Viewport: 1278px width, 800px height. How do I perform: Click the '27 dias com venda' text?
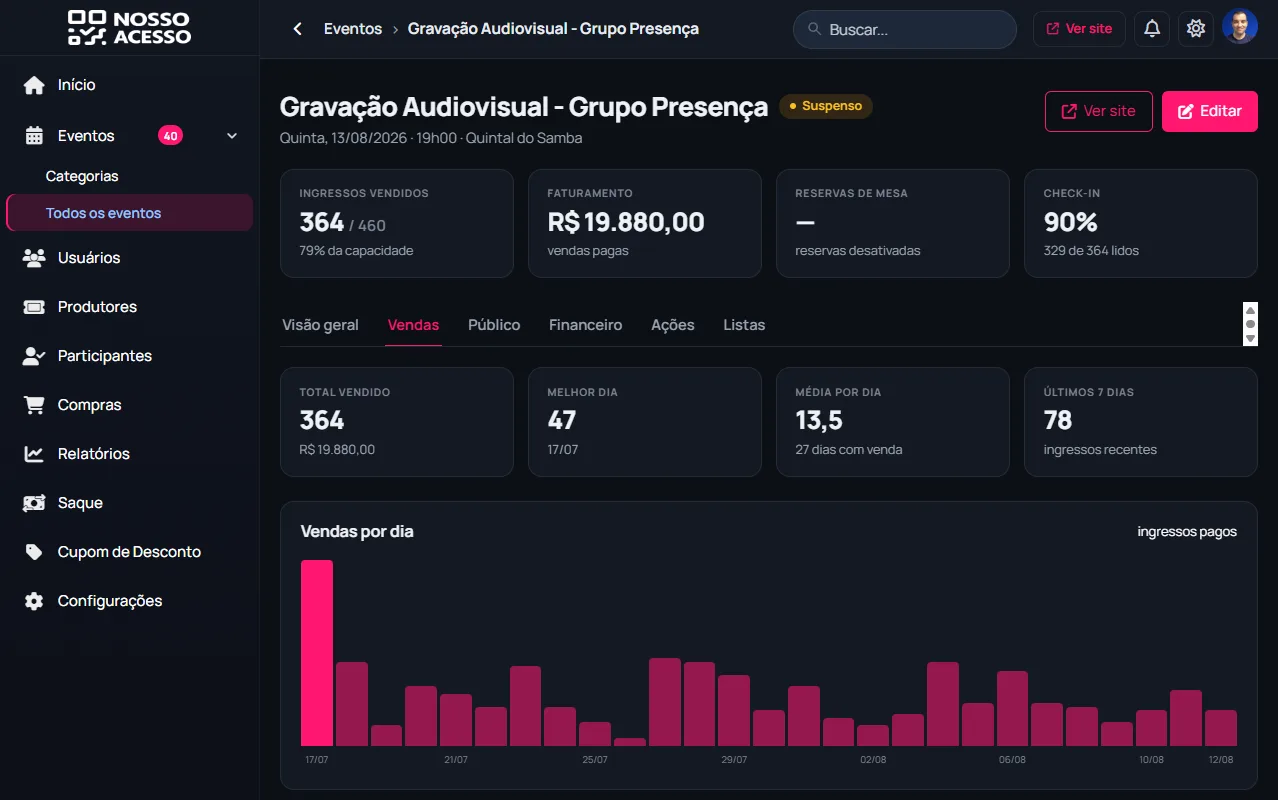pyautogui.click(x=849, y=450)
